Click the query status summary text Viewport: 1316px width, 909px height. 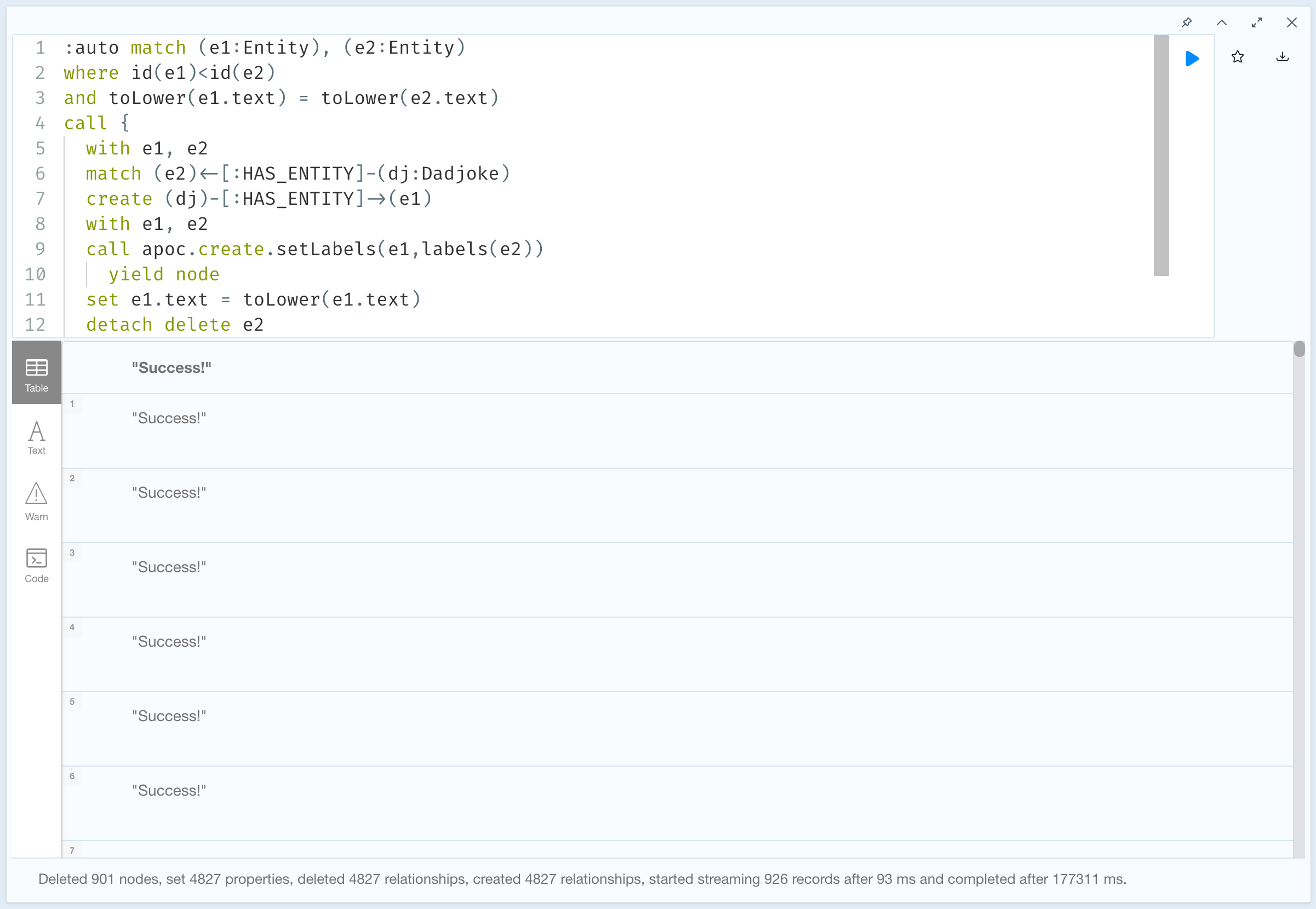click(582, 879)
